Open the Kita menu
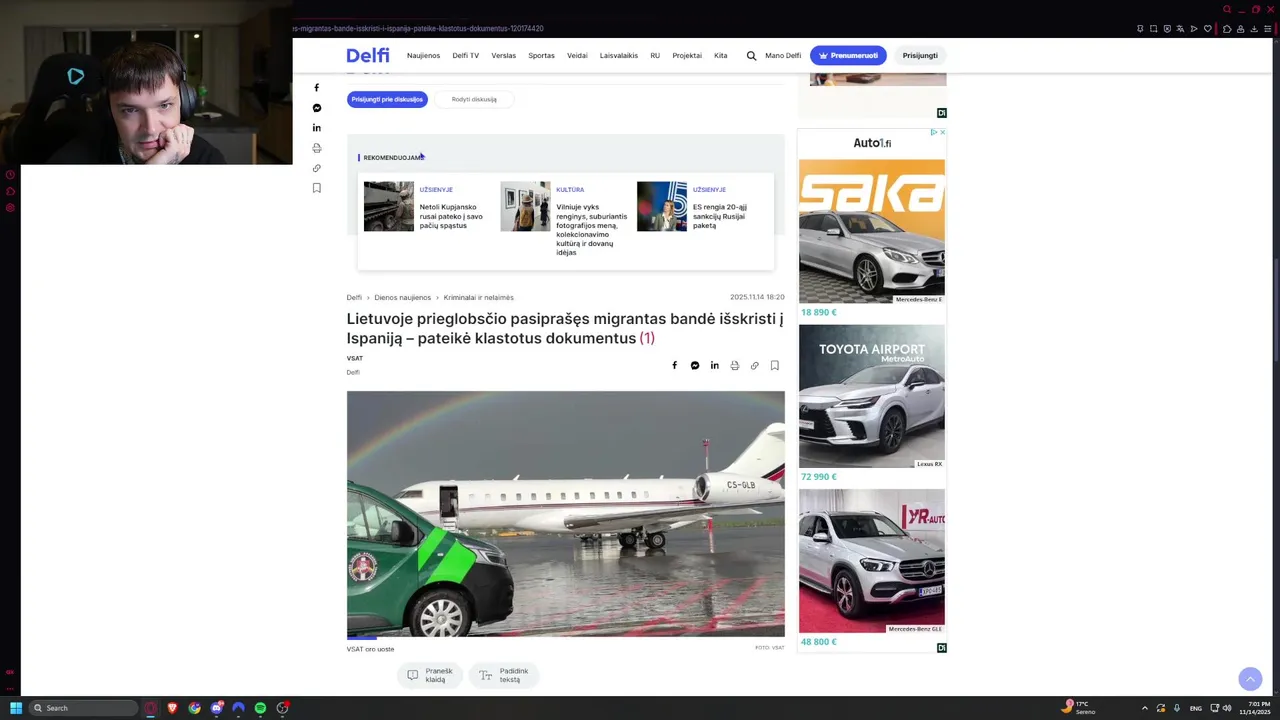This screenshot has width=1280, height=720. pos(720,56)
